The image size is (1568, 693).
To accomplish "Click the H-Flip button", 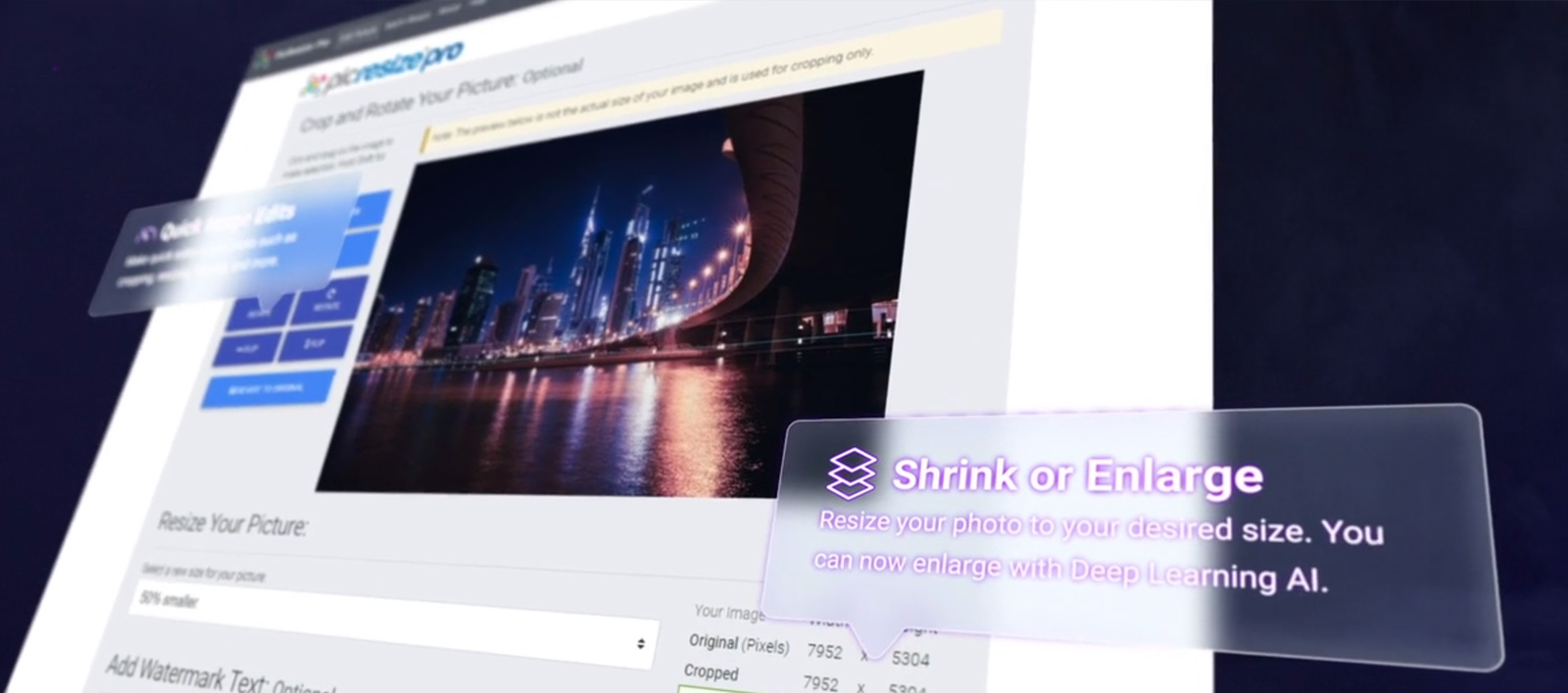I will coord(246,348).
